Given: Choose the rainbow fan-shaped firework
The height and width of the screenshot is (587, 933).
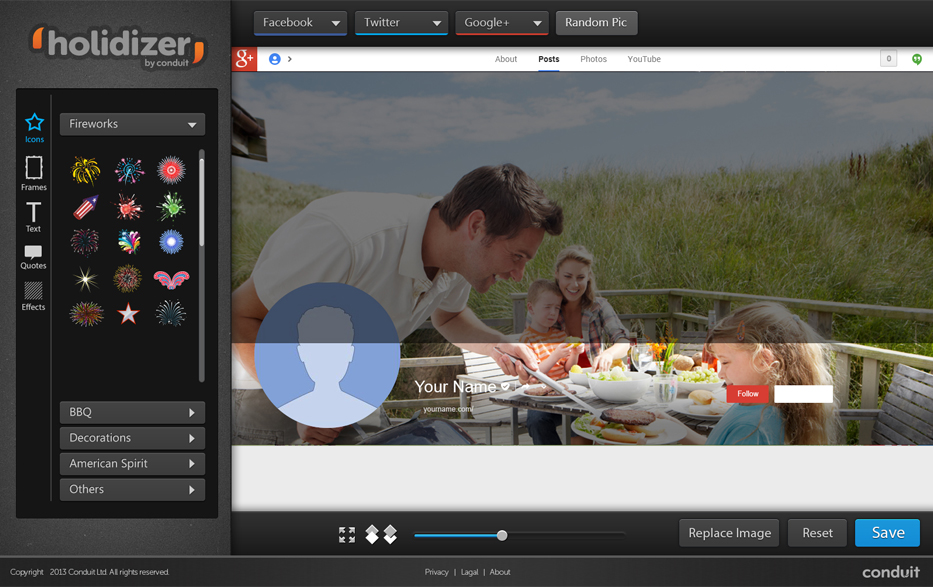Looking at the screenshot, I should (x=129, y=242).
